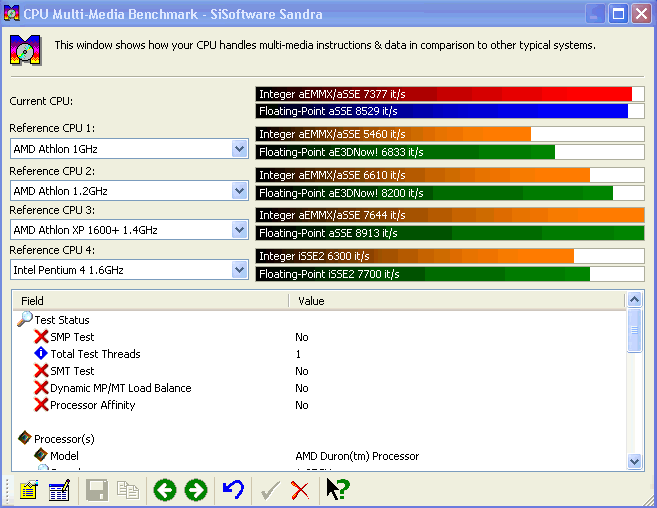Image resolution: width=657 pixels, height=508 pixels.
Task: Click the Save floppy disk icon
Action: tap(97, 490)
